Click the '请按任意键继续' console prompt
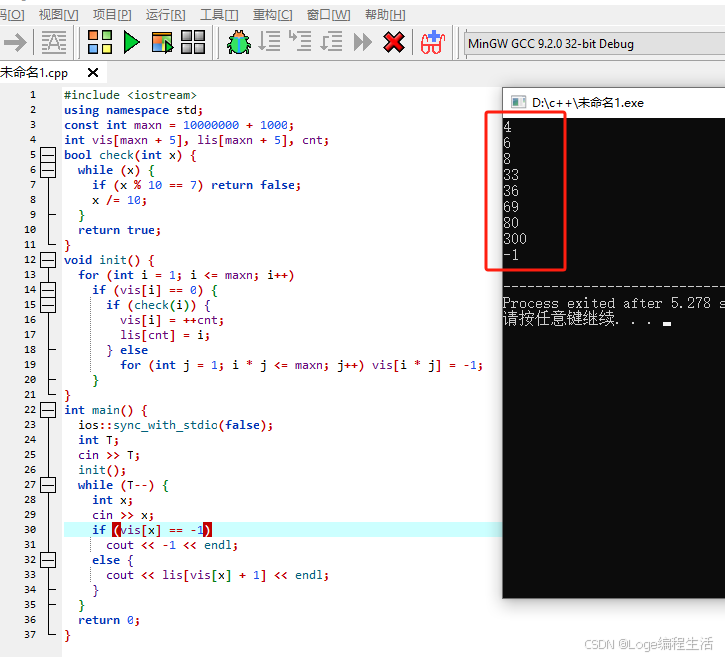 click(559, 319)
